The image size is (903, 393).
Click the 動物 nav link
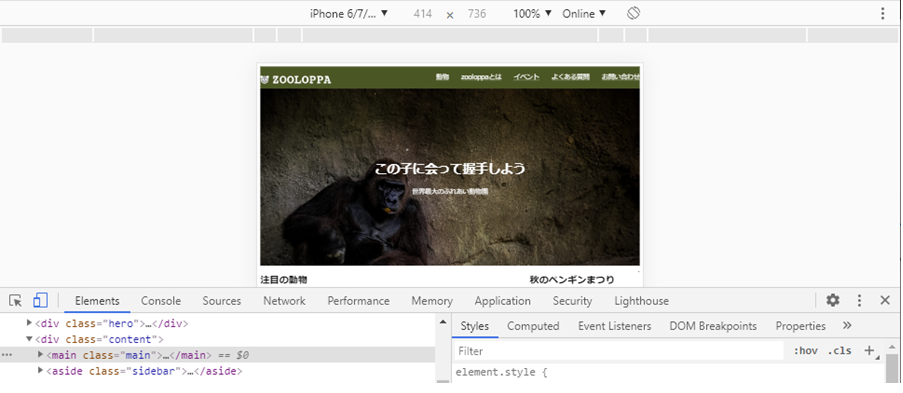[442, 77]
